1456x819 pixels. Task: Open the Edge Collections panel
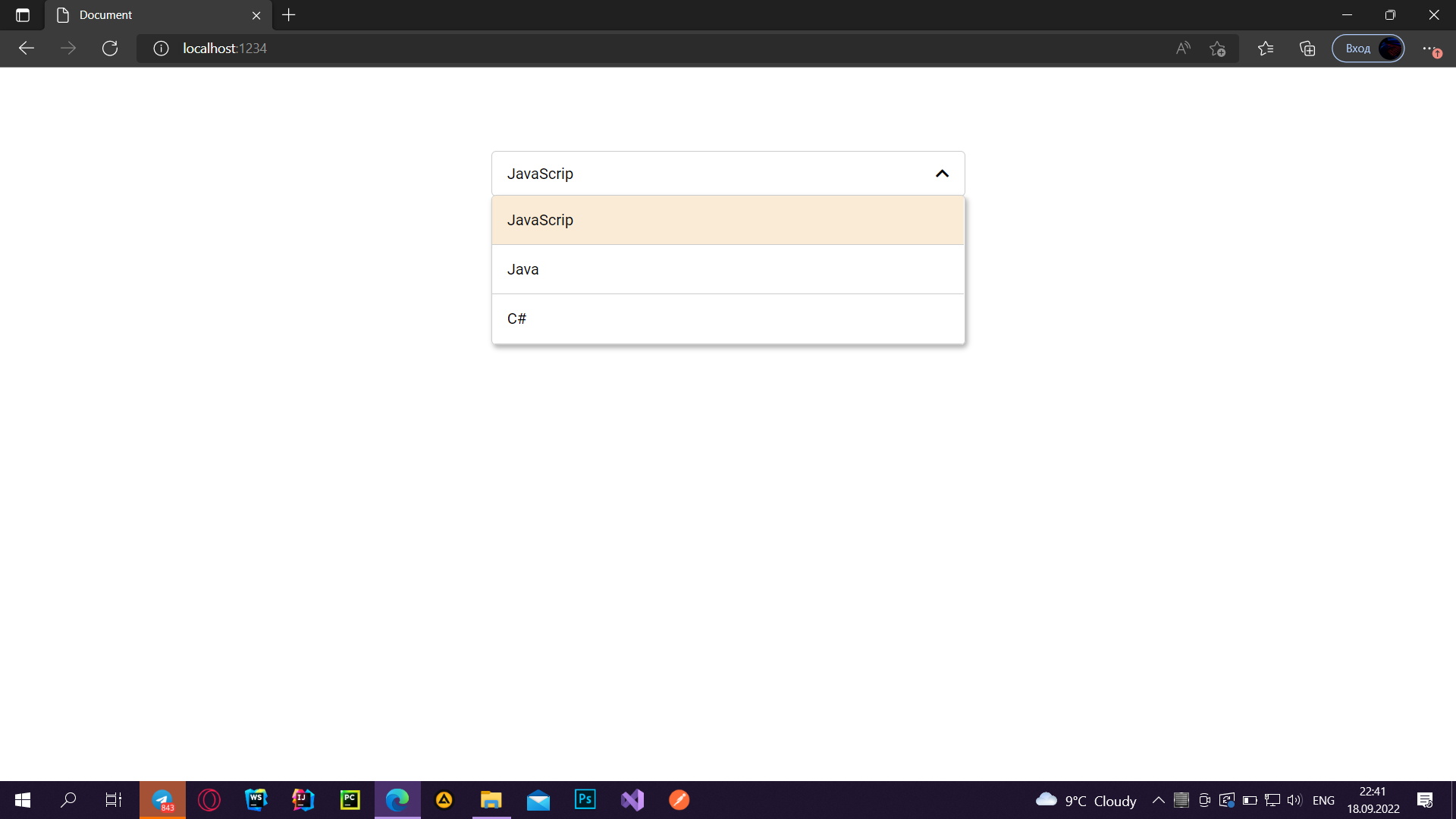pos(1307,48)
